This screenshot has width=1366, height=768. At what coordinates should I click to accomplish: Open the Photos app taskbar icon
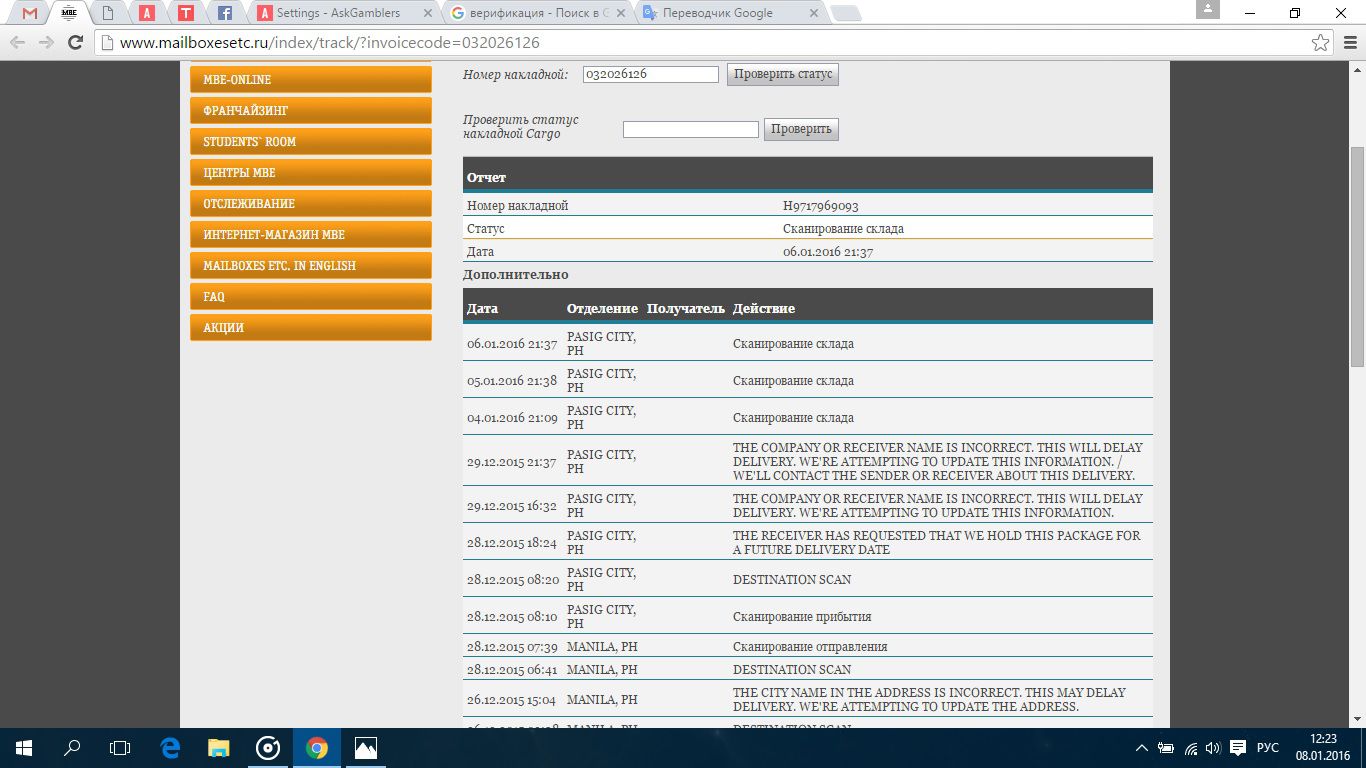(366, 748)
